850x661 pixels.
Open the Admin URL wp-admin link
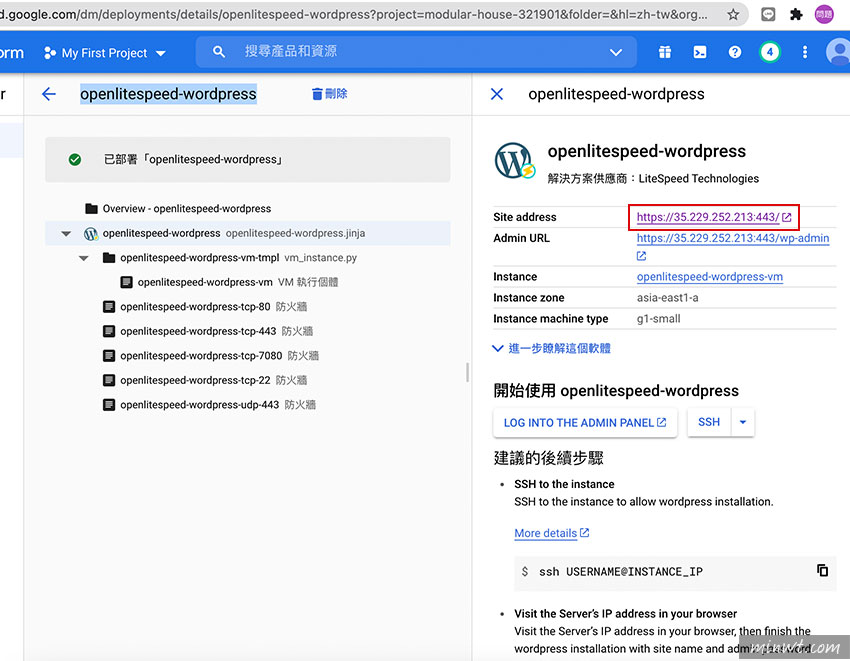click(733, 238)
